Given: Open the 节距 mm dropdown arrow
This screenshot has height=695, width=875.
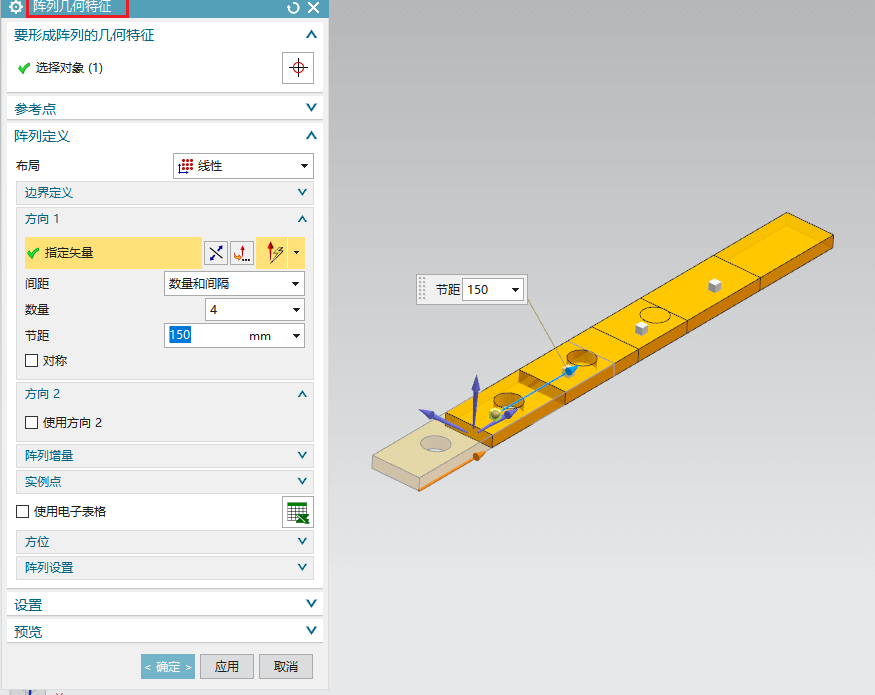Looking at the screenshot, I should (x=296, y=335).
